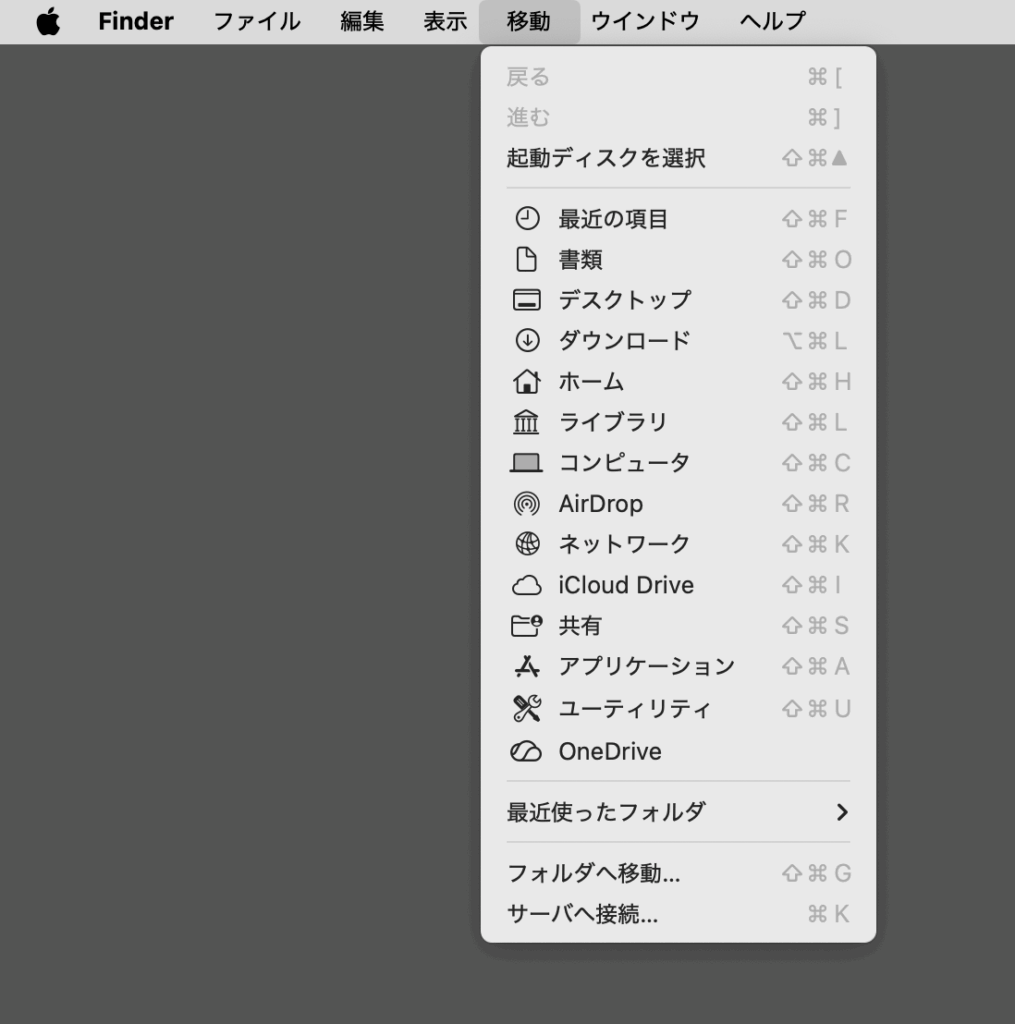Select ライブラリ in the 移動 menu
The height and width of the screenshot is (1024, 1015).
pos(612,423)
